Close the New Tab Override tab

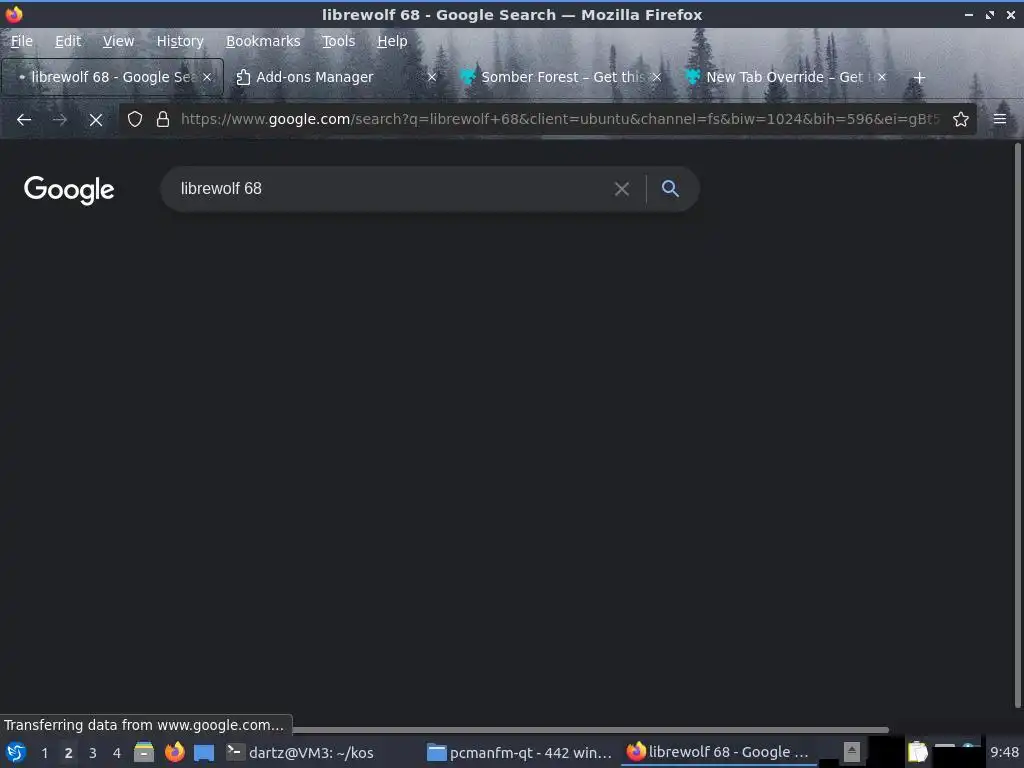[882, 77]
